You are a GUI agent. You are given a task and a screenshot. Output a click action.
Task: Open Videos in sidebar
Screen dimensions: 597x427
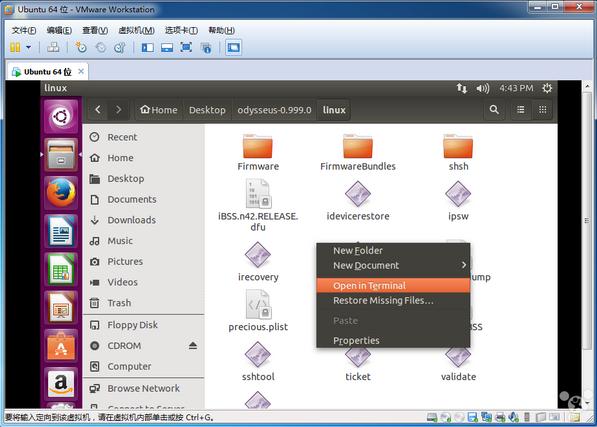pos(143,282)
